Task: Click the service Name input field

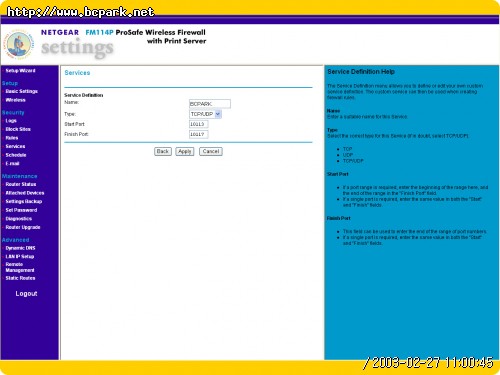Action: tap(210, 104)
